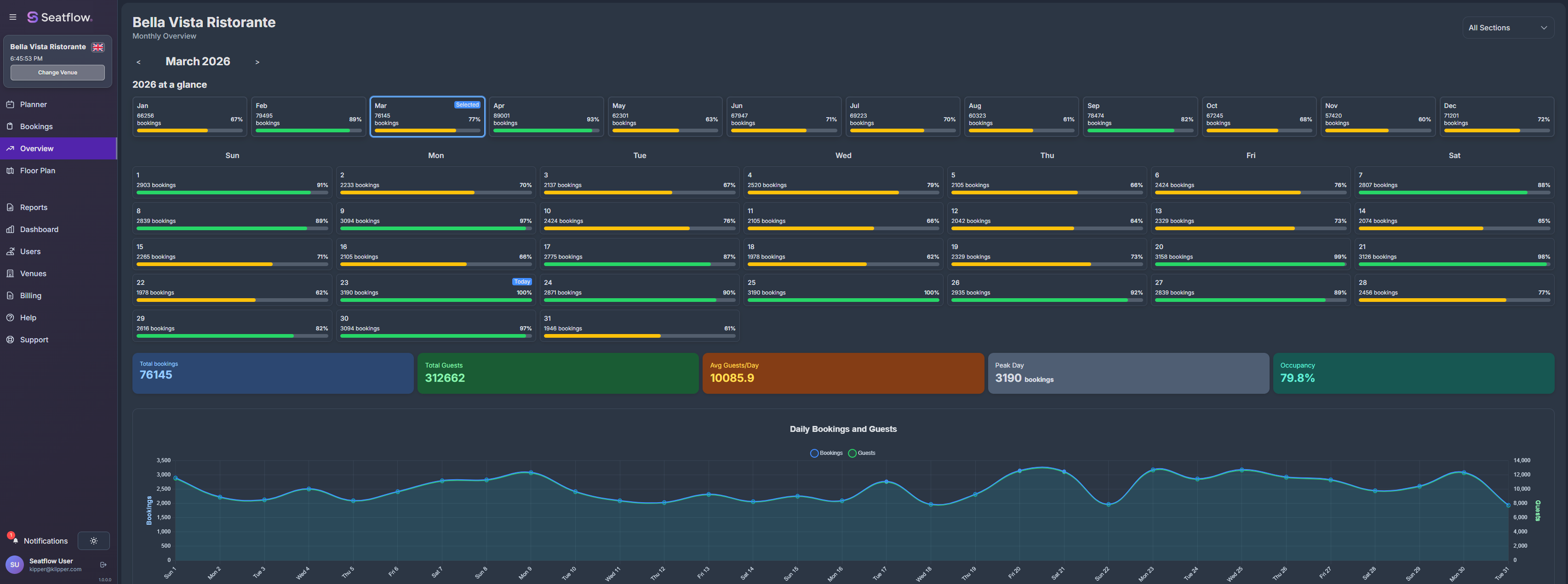1568x584 pixels.
Task: Open Dashboard in sidebar
Action: click(x=58, y=229)
